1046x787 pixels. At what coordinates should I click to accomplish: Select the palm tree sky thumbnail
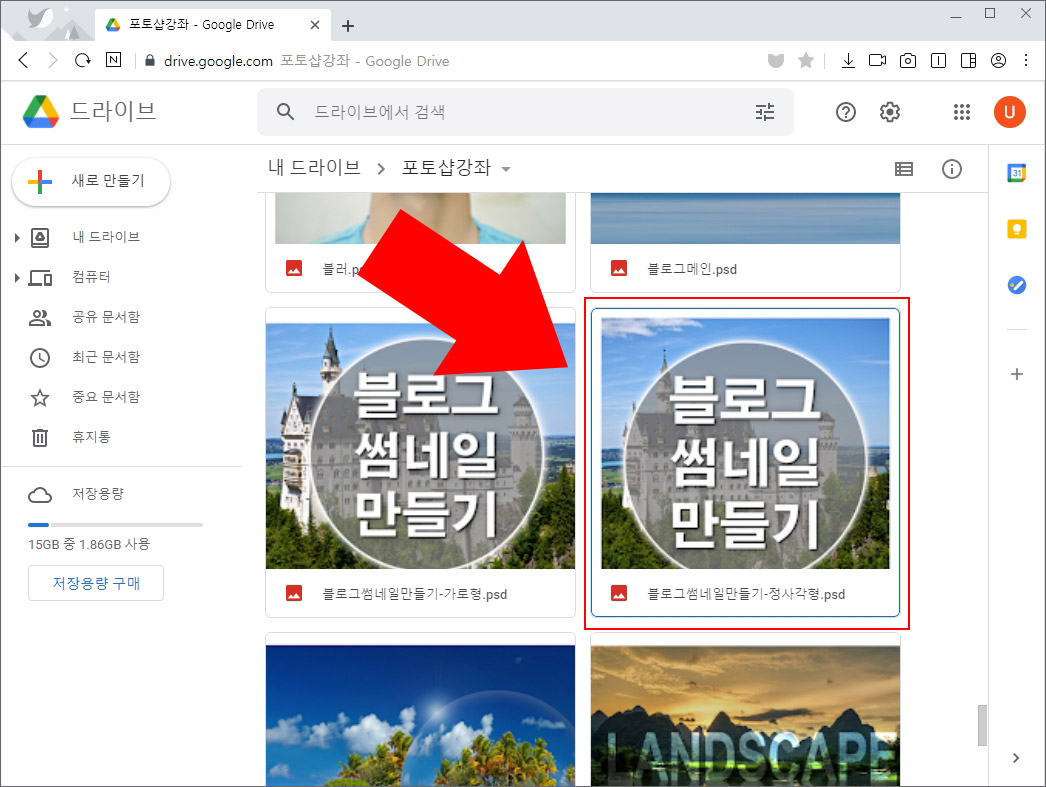pos(420,716)
